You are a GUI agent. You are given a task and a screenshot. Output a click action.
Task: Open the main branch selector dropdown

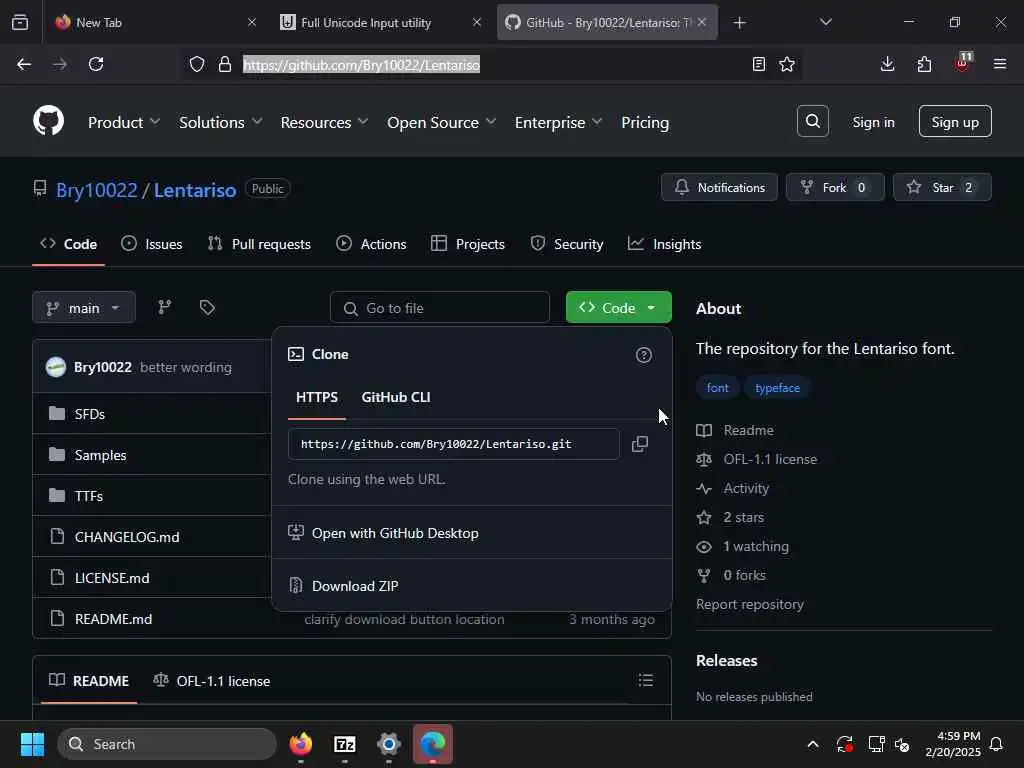click(84, 308)
